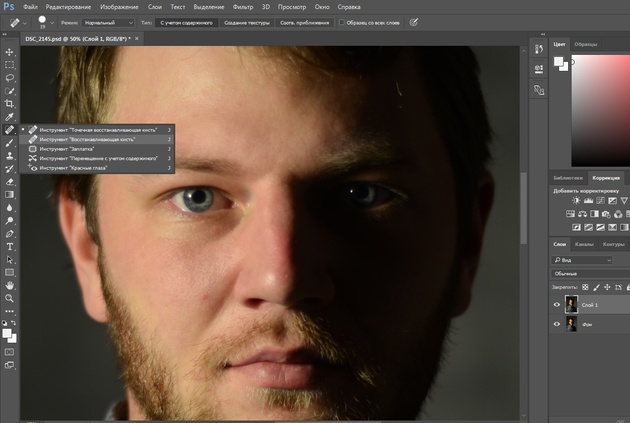Choose the Lasso tool
Viewport: 630px width, 423px height.
click(10, 77)
